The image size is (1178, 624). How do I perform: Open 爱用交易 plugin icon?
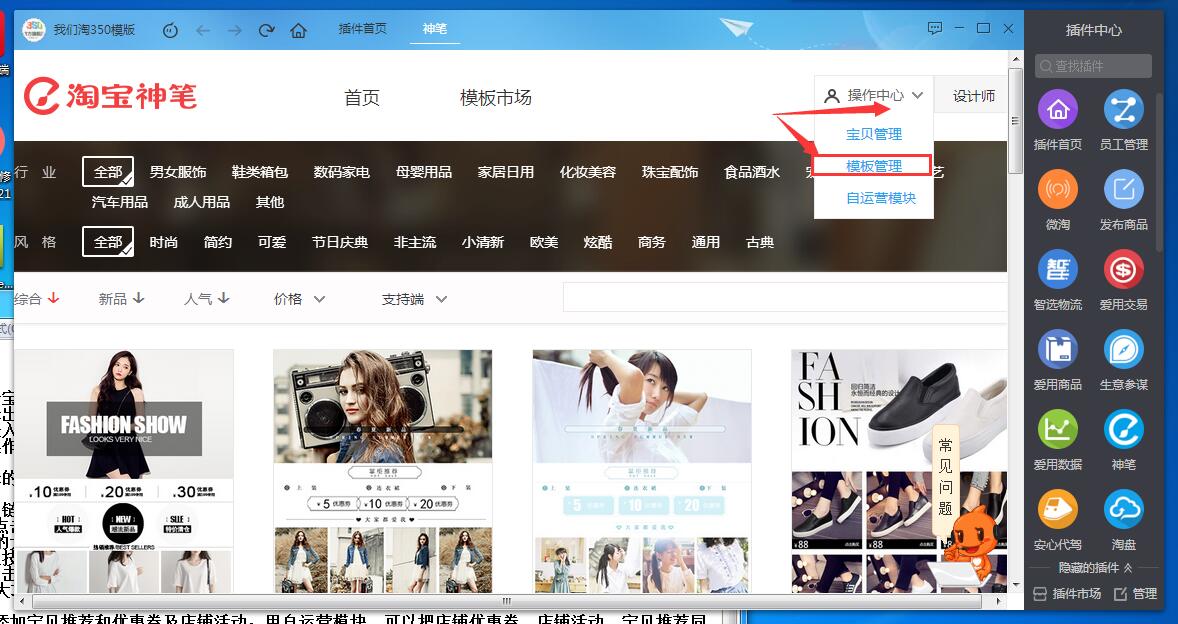[1123, 270]
